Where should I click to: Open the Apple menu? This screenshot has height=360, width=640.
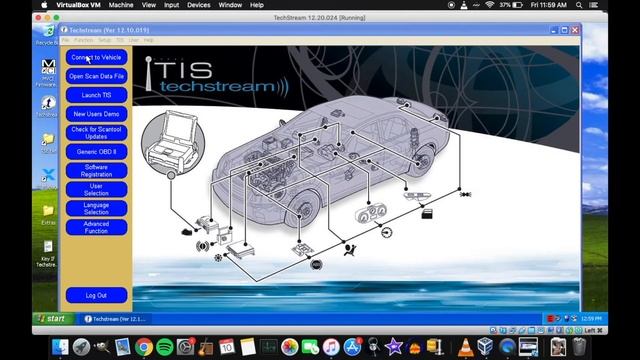click(x=44, y=5)
